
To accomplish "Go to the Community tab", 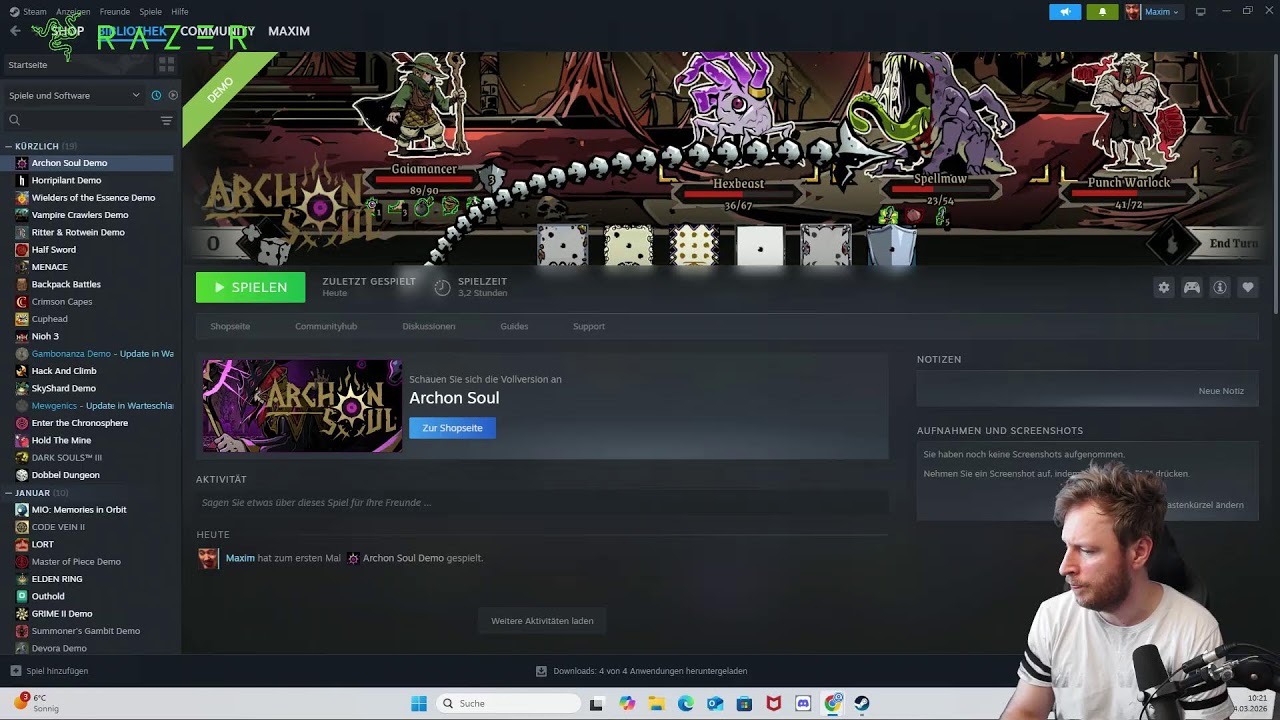I will click(218, 31).
